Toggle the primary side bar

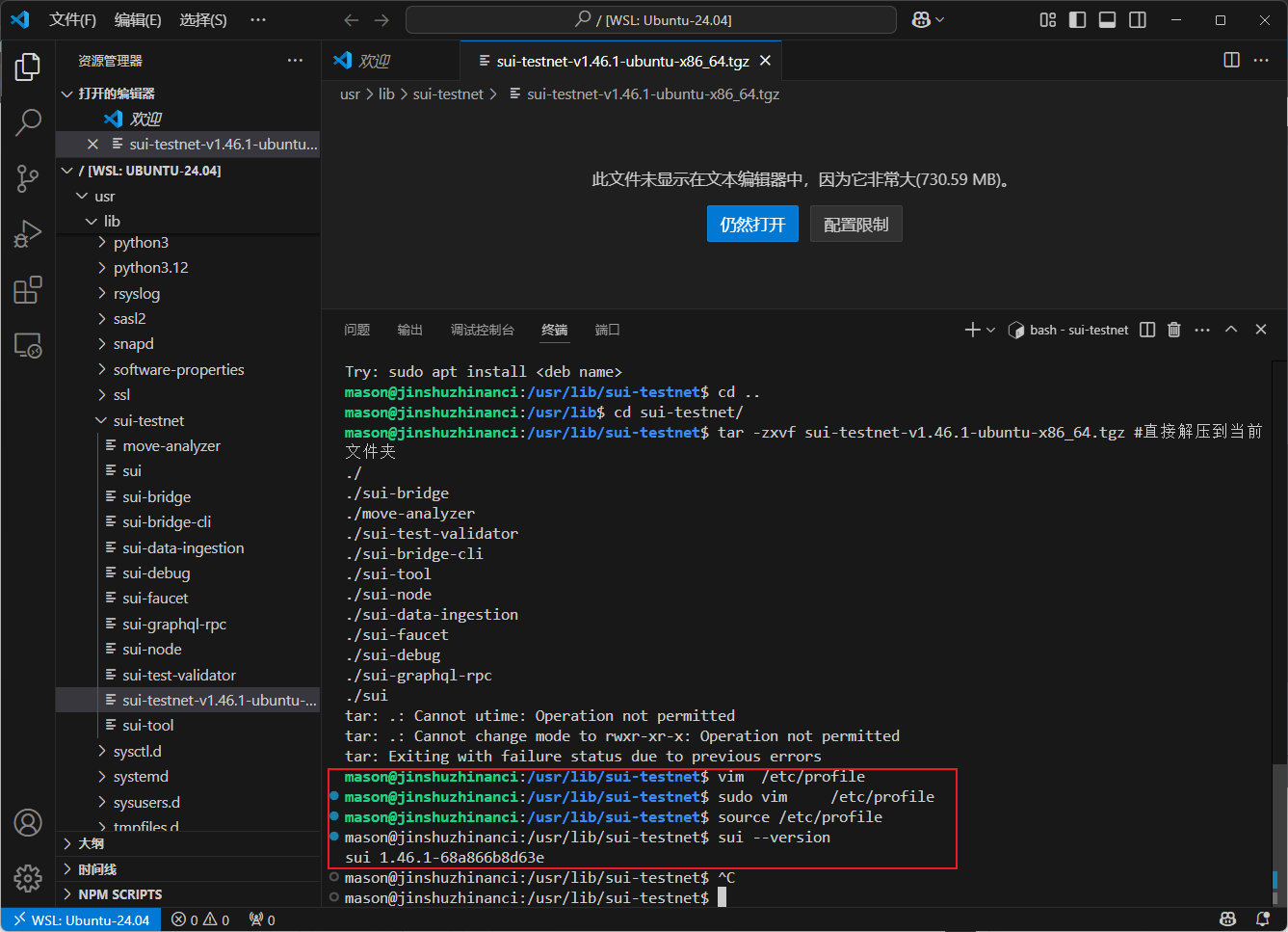[x=1078, y=20]
